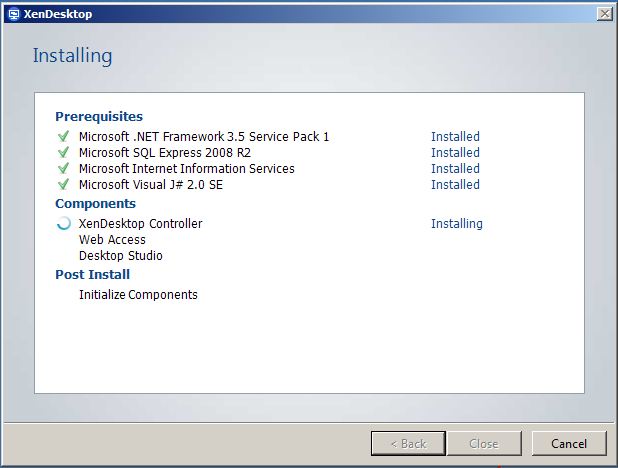Viewport: 618px width, 468px height.
Task: Click the disabled Back button
Action: pyautogui.click(x=408, y=444)
